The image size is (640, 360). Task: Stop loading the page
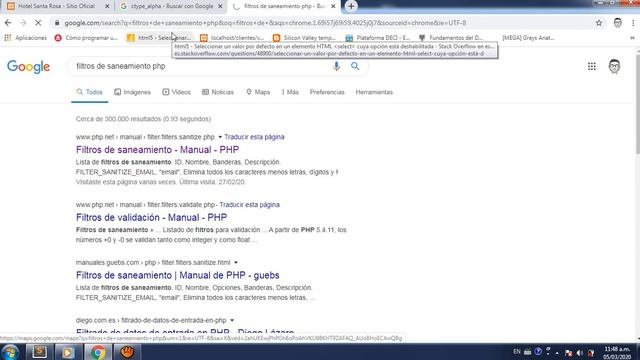click(x=38, y=23)
